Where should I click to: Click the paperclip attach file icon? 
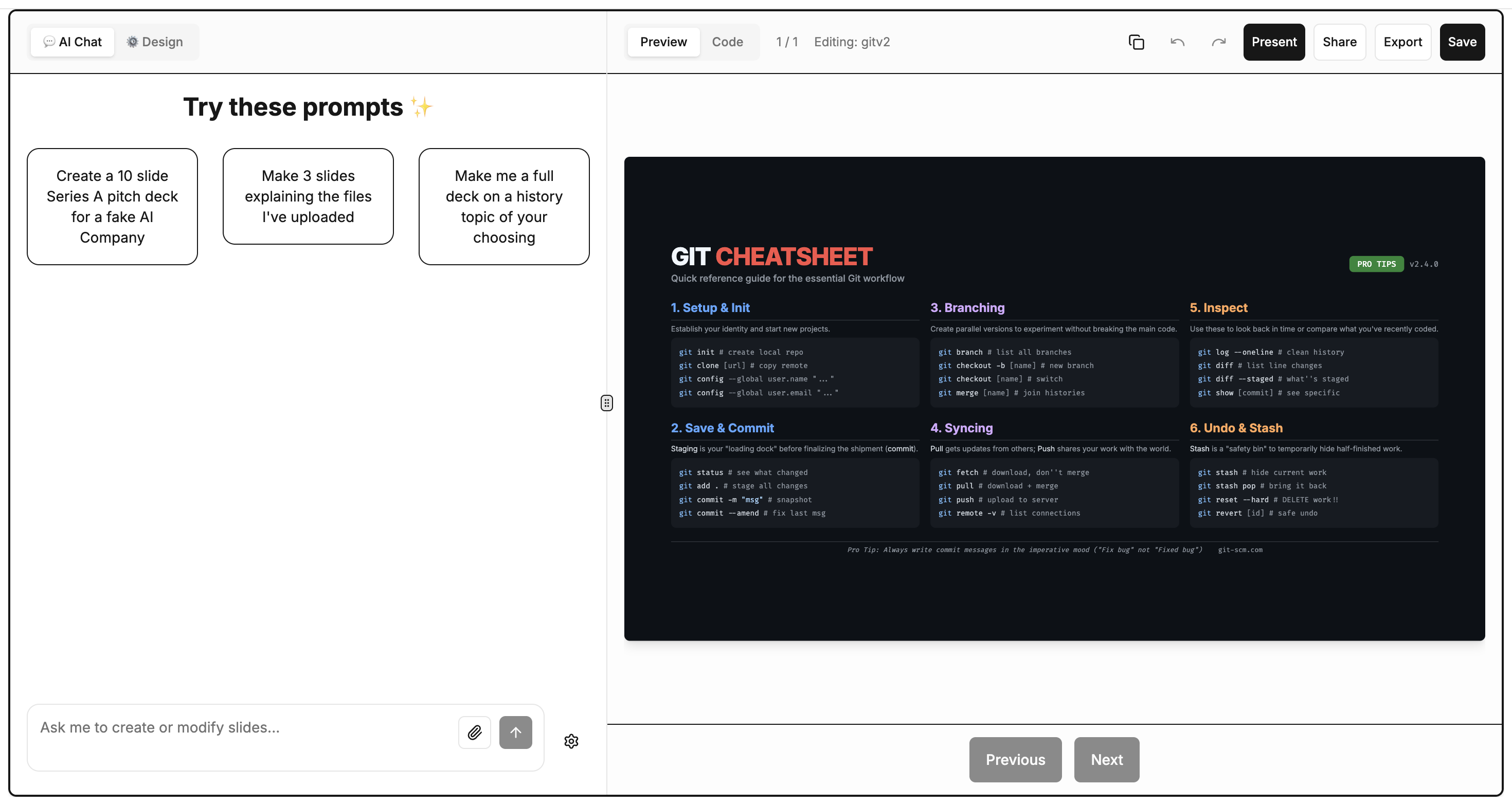(x=474, y=732)
